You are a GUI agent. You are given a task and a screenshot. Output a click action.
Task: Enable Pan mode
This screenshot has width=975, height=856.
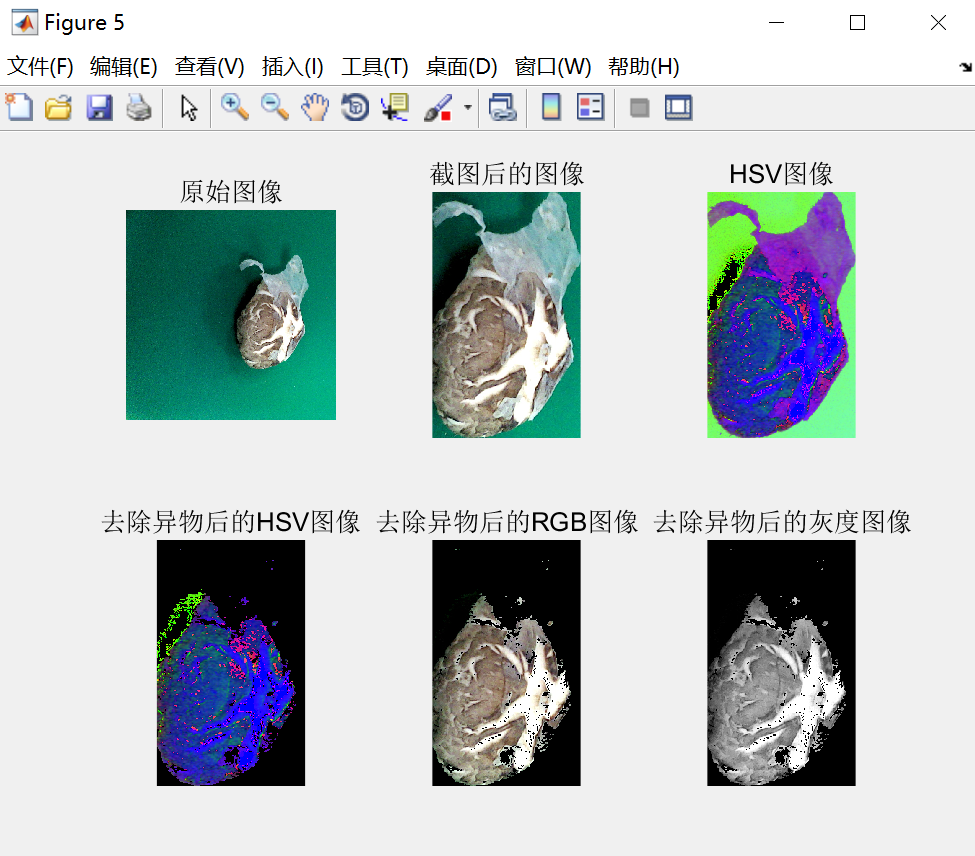(315, 107)
